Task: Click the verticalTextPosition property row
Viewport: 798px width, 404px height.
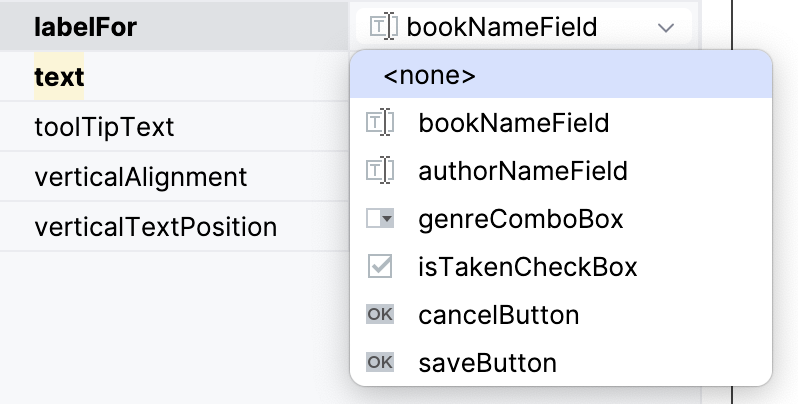Action: [x=155, y=227]
